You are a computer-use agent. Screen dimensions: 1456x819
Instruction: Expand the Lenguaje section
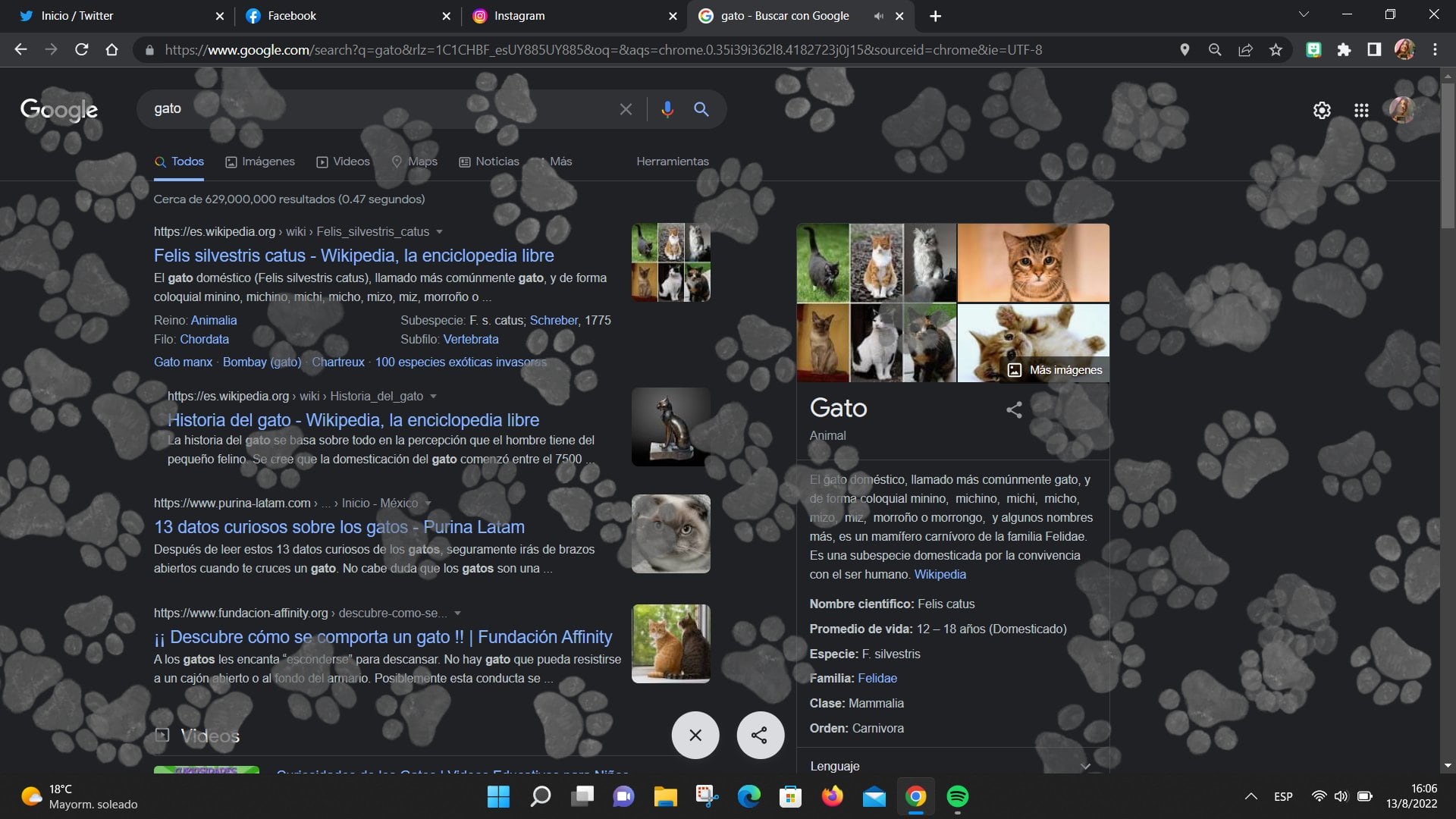click(x=1085, y=766)
